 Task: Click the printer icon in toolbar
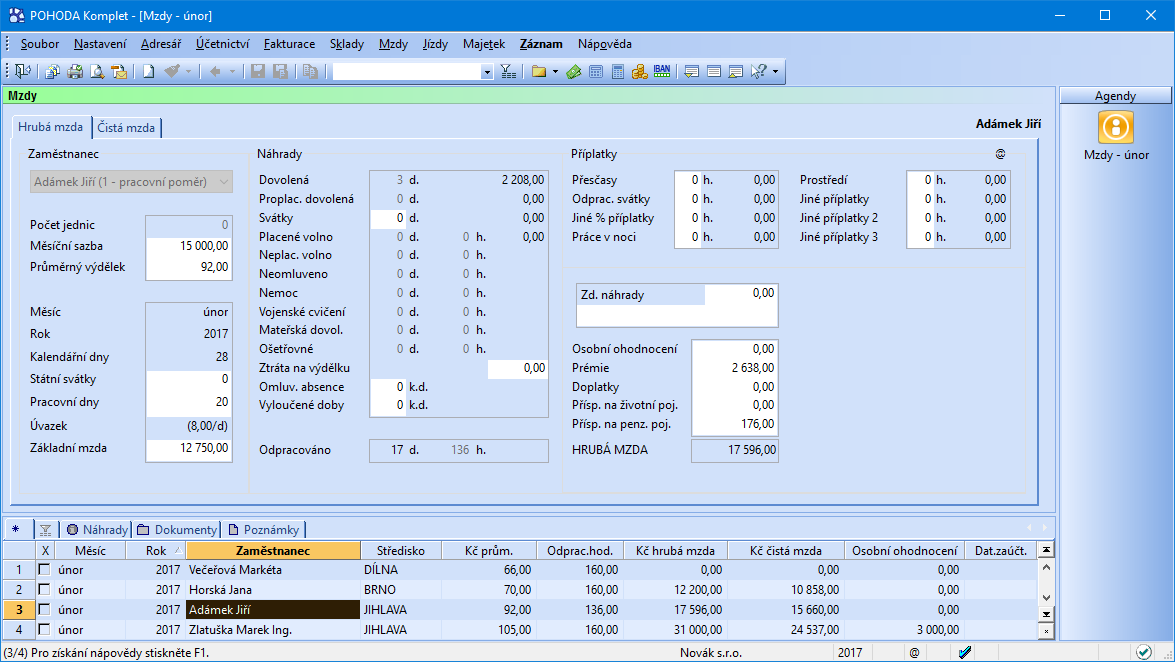(74, 71)
